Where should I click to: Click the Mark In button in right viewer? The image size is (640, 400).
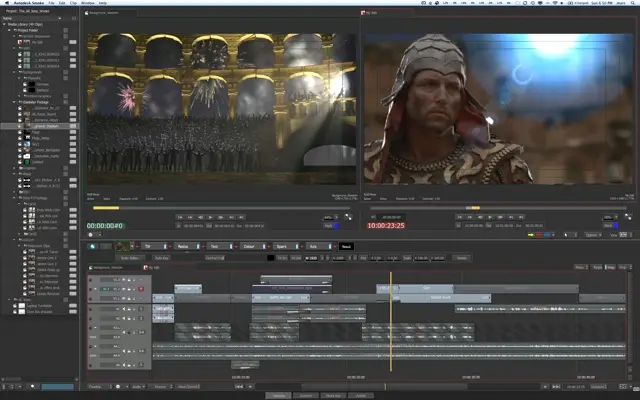[458, 225]
